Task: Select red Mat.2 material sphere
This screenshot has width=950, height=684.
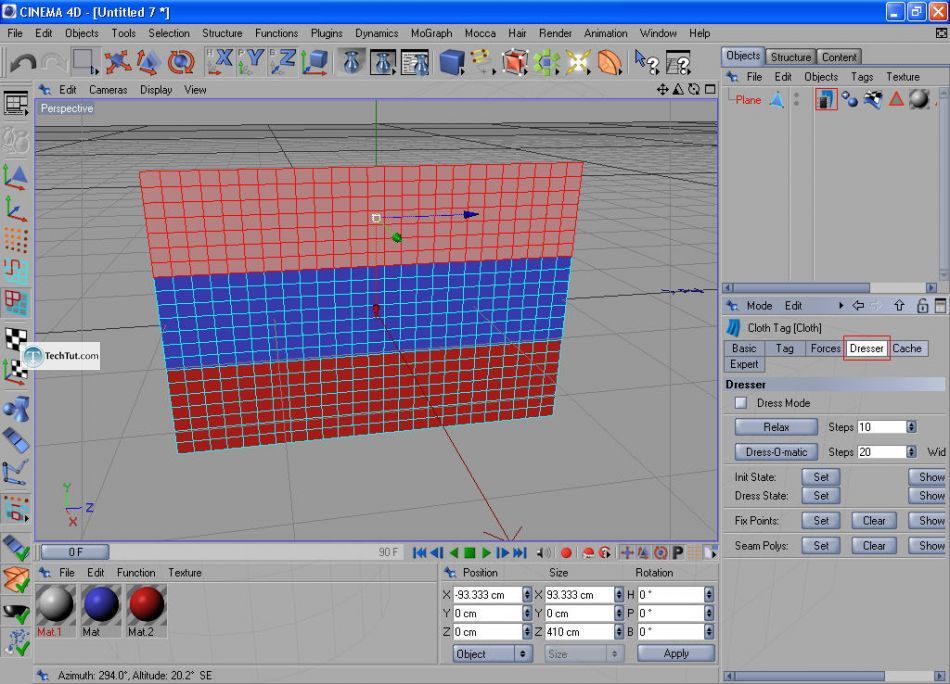Action: [x=147, y=605]
